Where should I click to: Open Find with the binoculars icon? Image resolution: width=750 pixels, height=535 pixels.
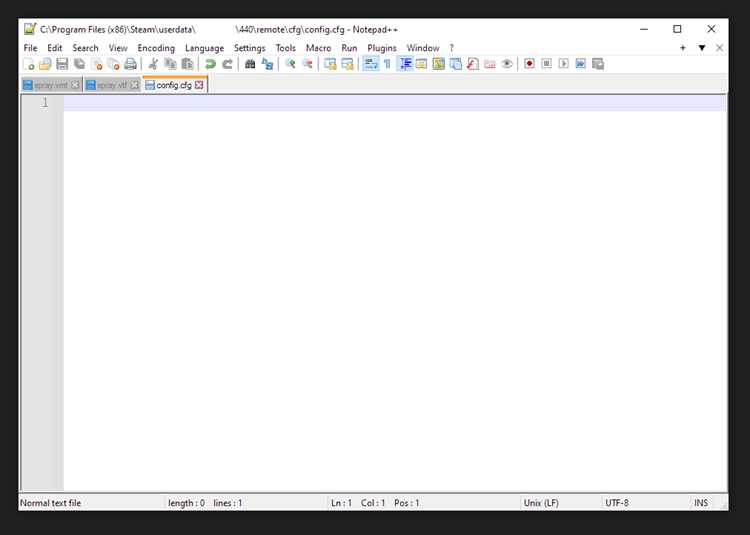(250, 64)
